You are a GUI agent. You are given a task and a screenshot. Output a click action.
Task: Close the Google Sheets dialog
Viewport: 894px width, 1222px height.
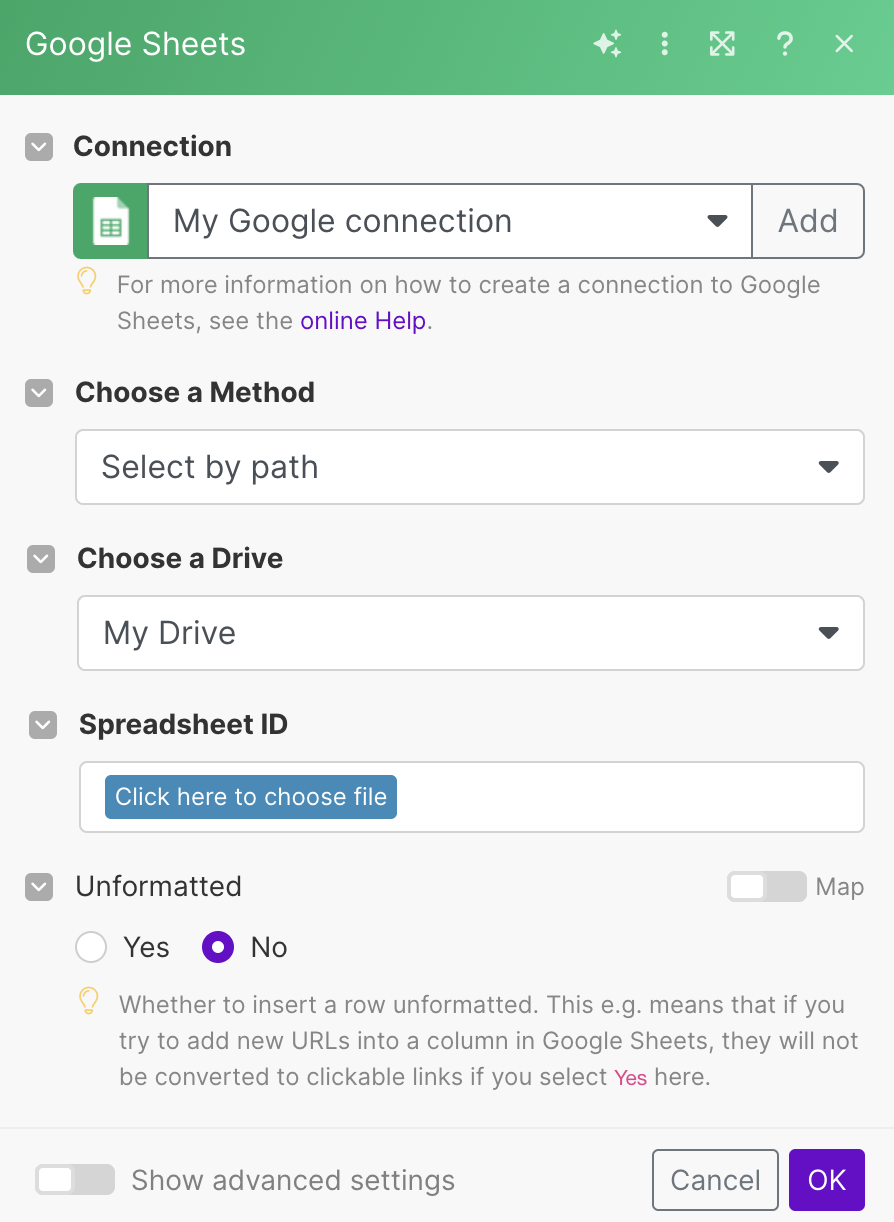(844, 44)
